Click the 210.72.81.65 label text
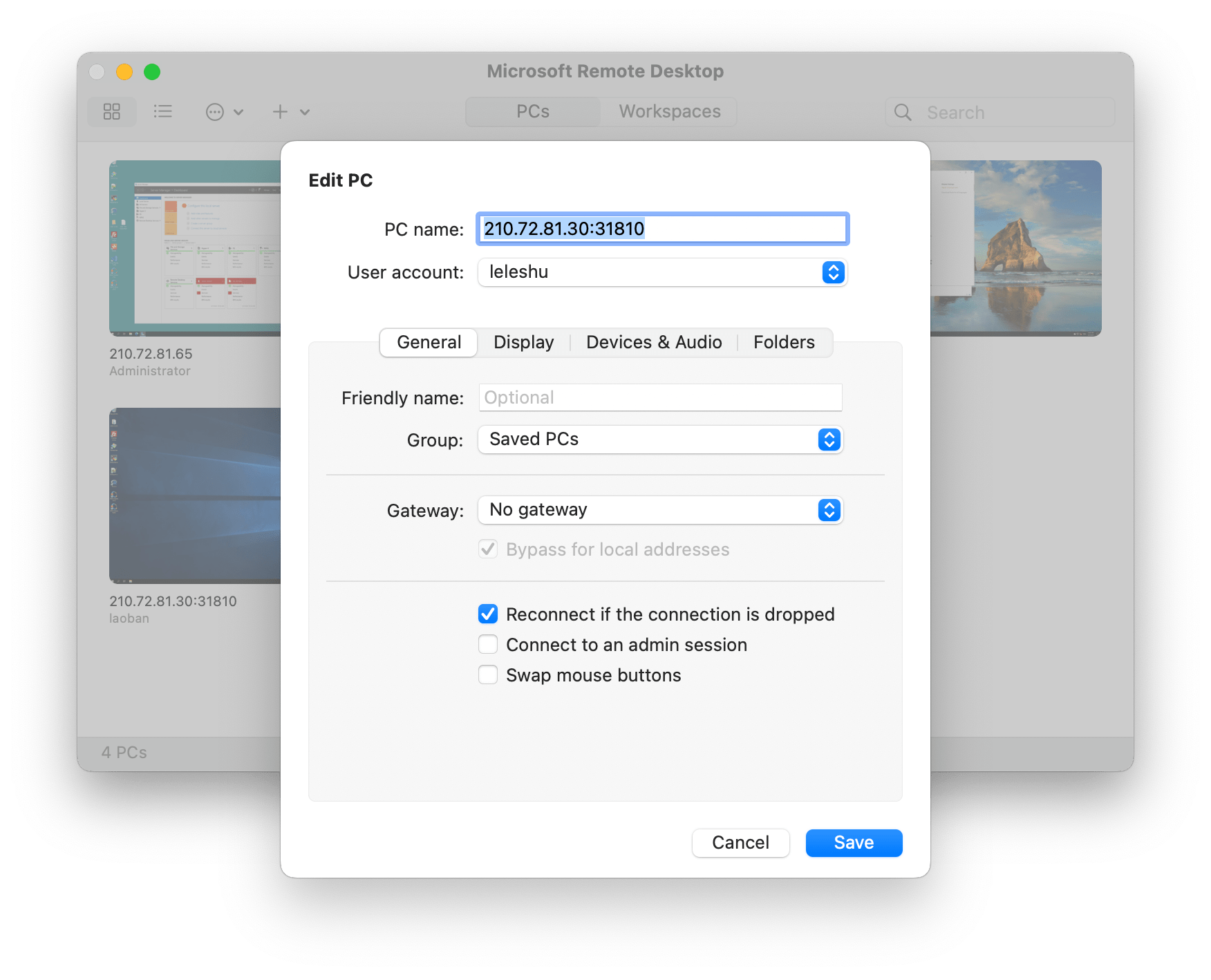 click(x=151, y=354)
